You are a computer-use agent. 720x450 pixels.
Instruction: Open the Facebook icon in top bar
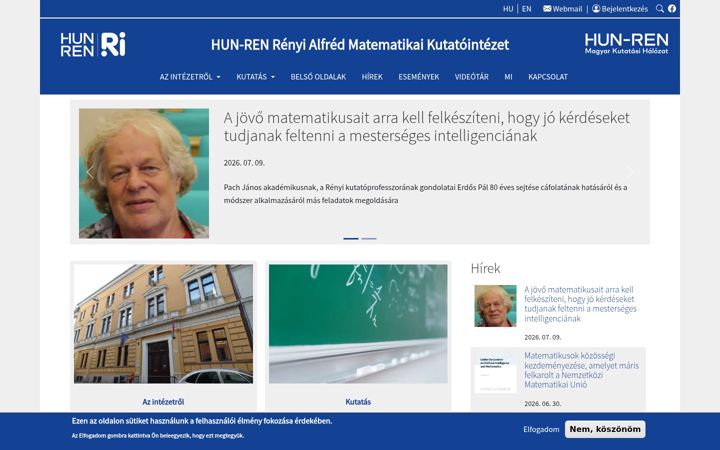(672, 9)
